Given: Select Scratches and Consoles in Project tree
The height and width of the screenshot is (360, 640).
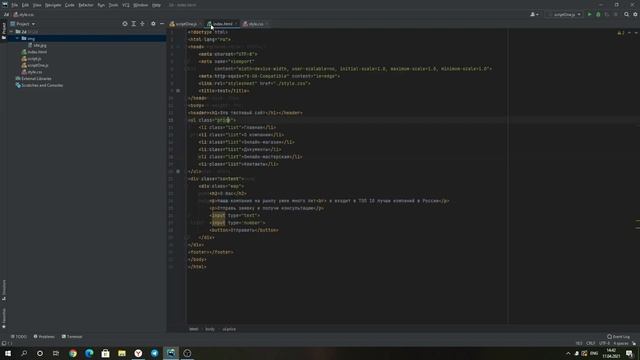Looking at the screenshot, I should click(39, 85).
